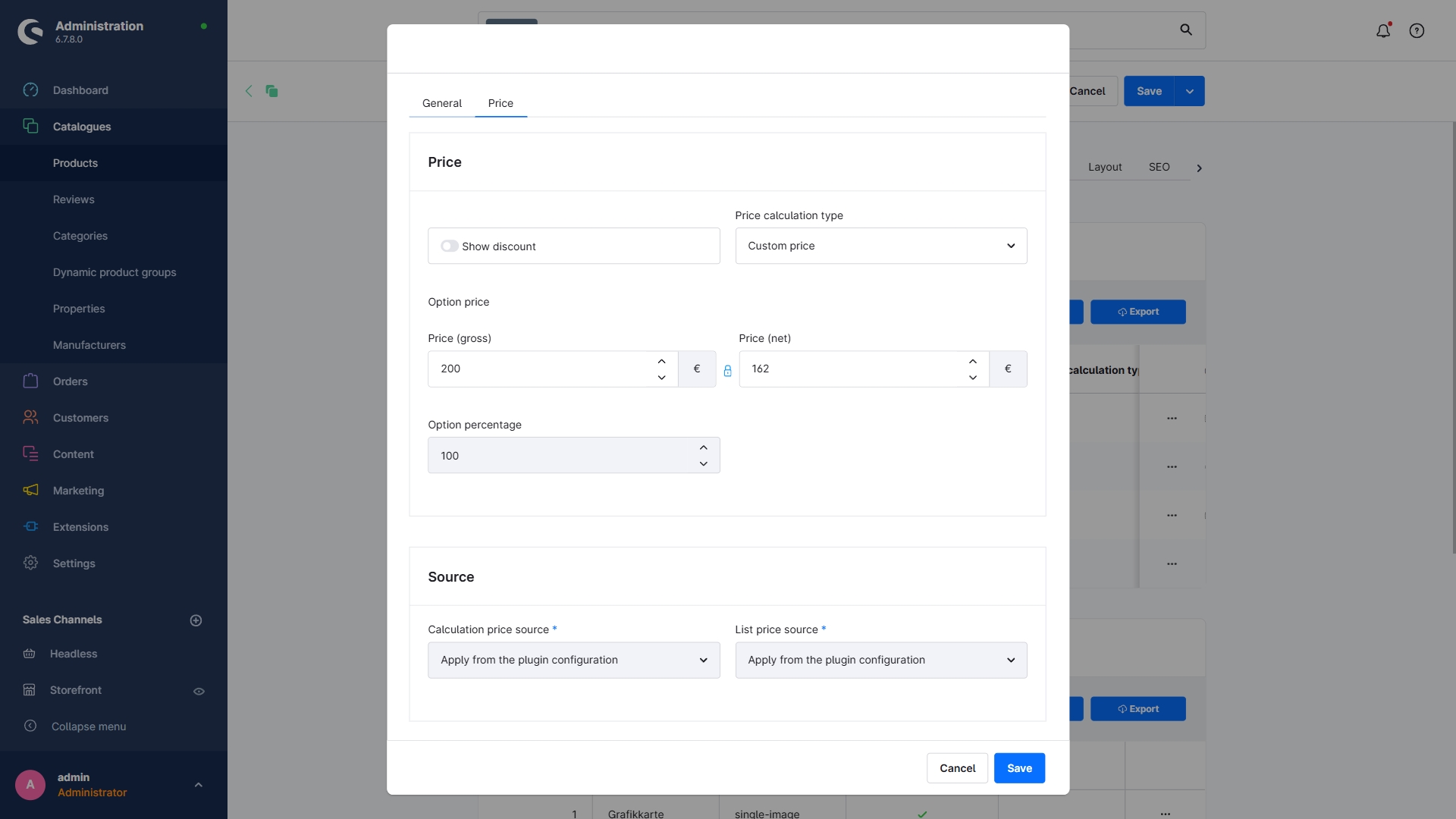The height and width of the screenshot is (819, 1456).
Task: Select Orders in the sidebar
Action: click(x=71, y=381)
